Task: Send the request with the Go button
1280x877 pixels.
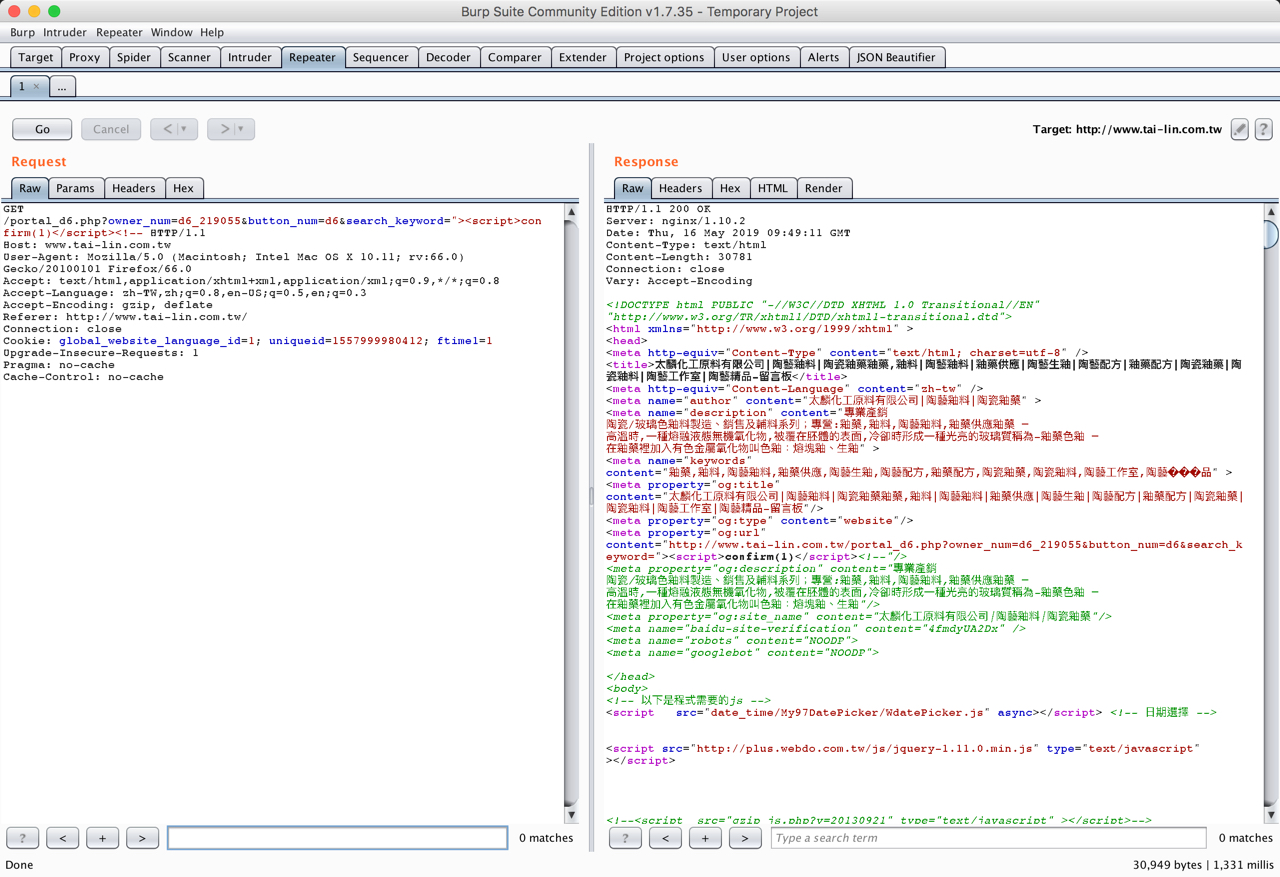Action: click(x=42, y=129)
